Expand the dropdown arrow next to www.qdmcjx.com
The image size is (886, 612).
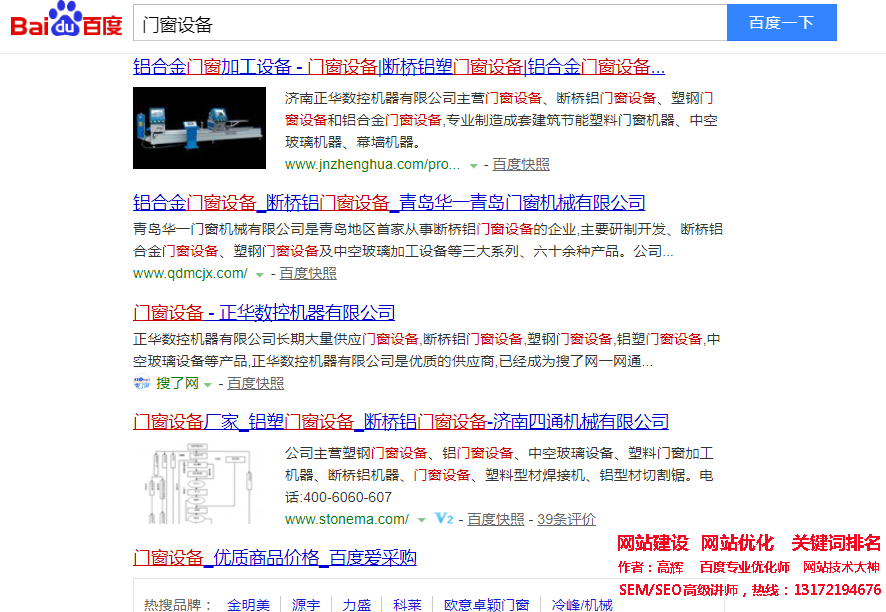[x=260, y=274]
